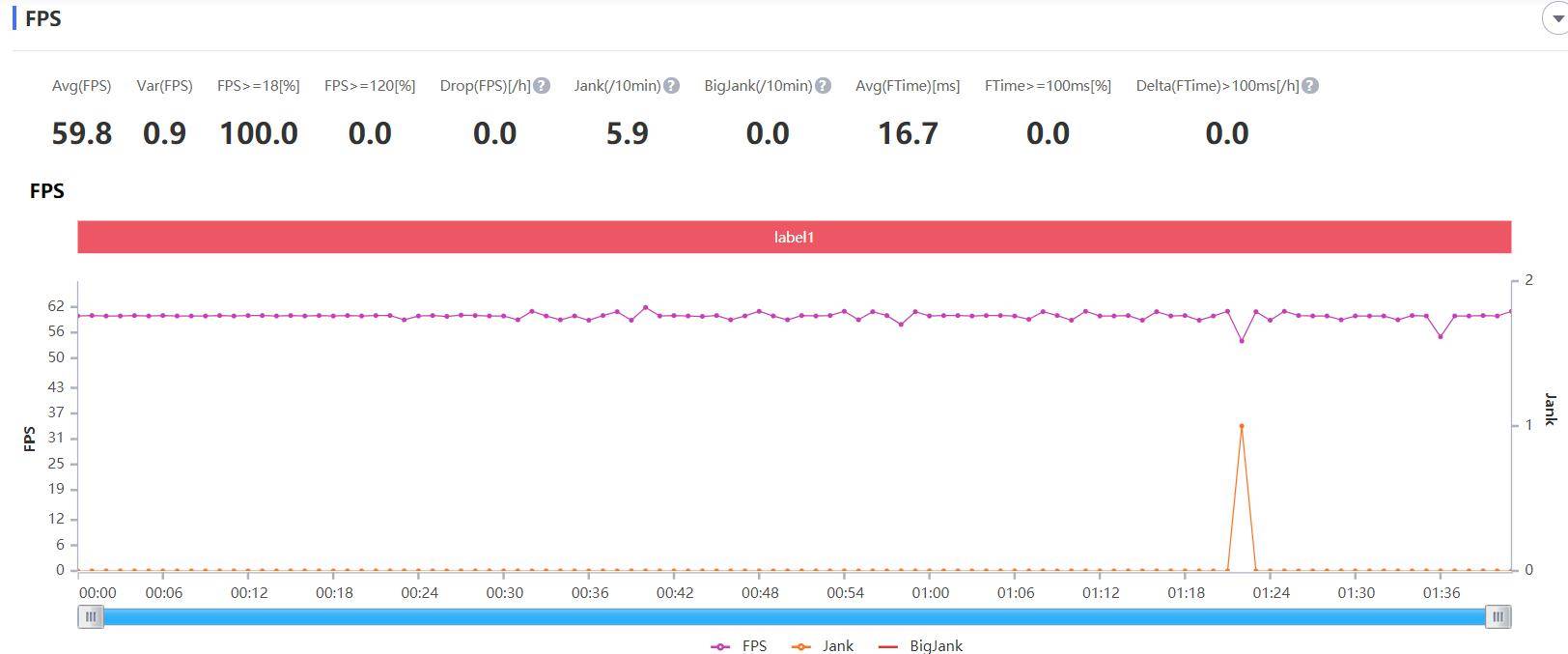Click the Avg(FTime)[ms] value 16.7
This screenshot has height=654, width=1568.
tap(908, 133)
